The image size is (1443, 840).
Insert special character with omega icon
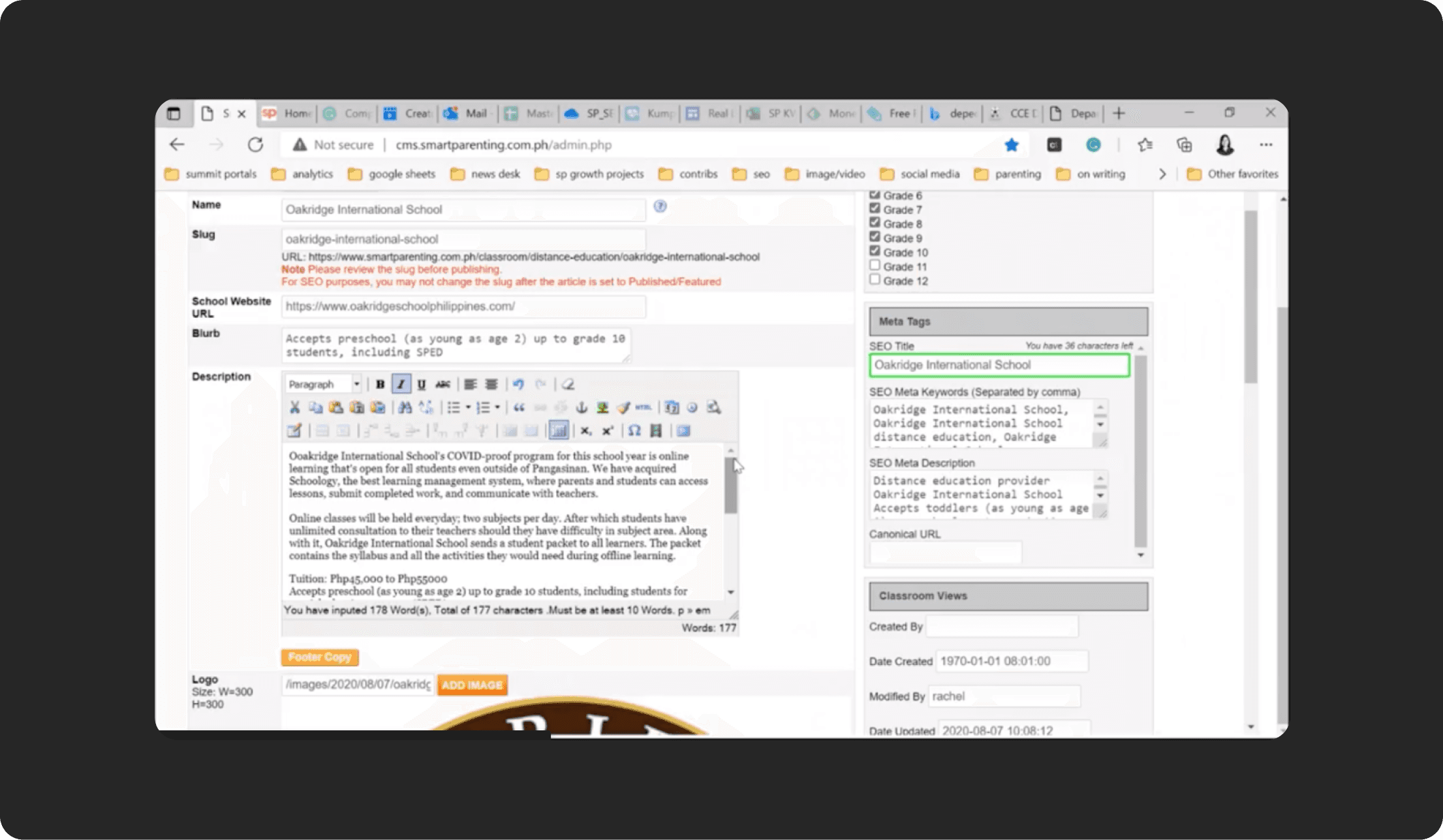634,431
